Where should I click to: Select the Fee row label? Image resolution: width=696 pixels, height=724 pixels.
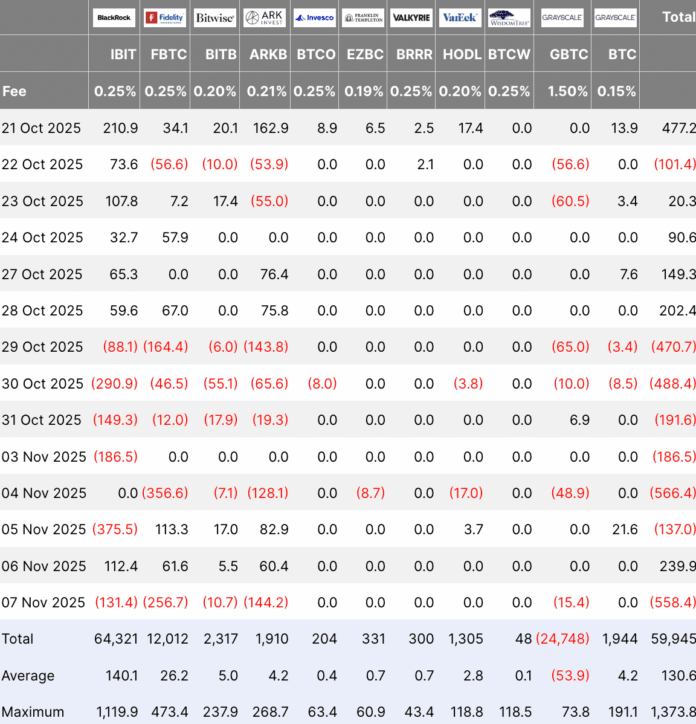tap(15, 91)
